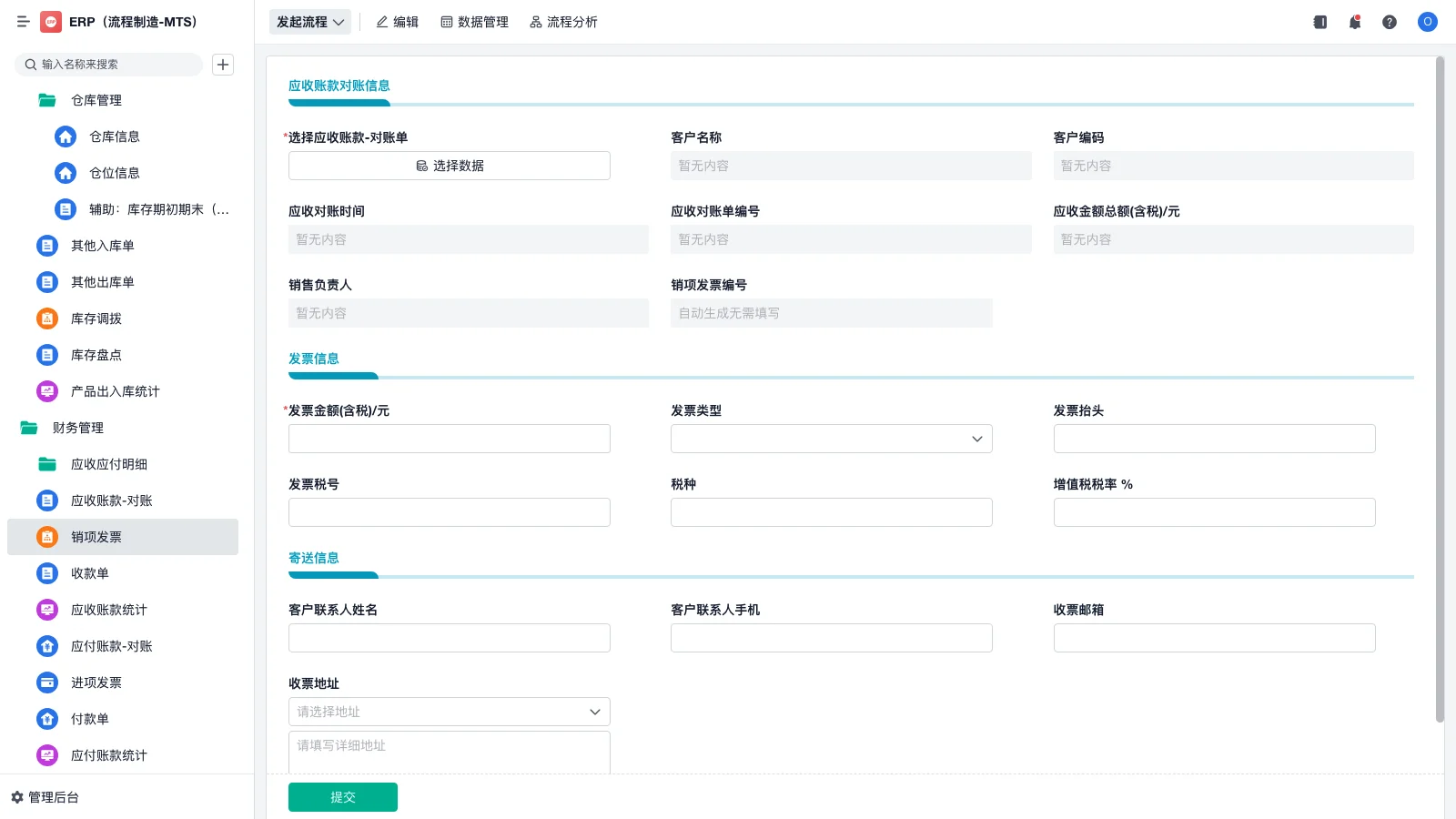1456x819 pixels.
Task: Select 应收账款-对账 in the sidebar
Action: tap(111, 500)
